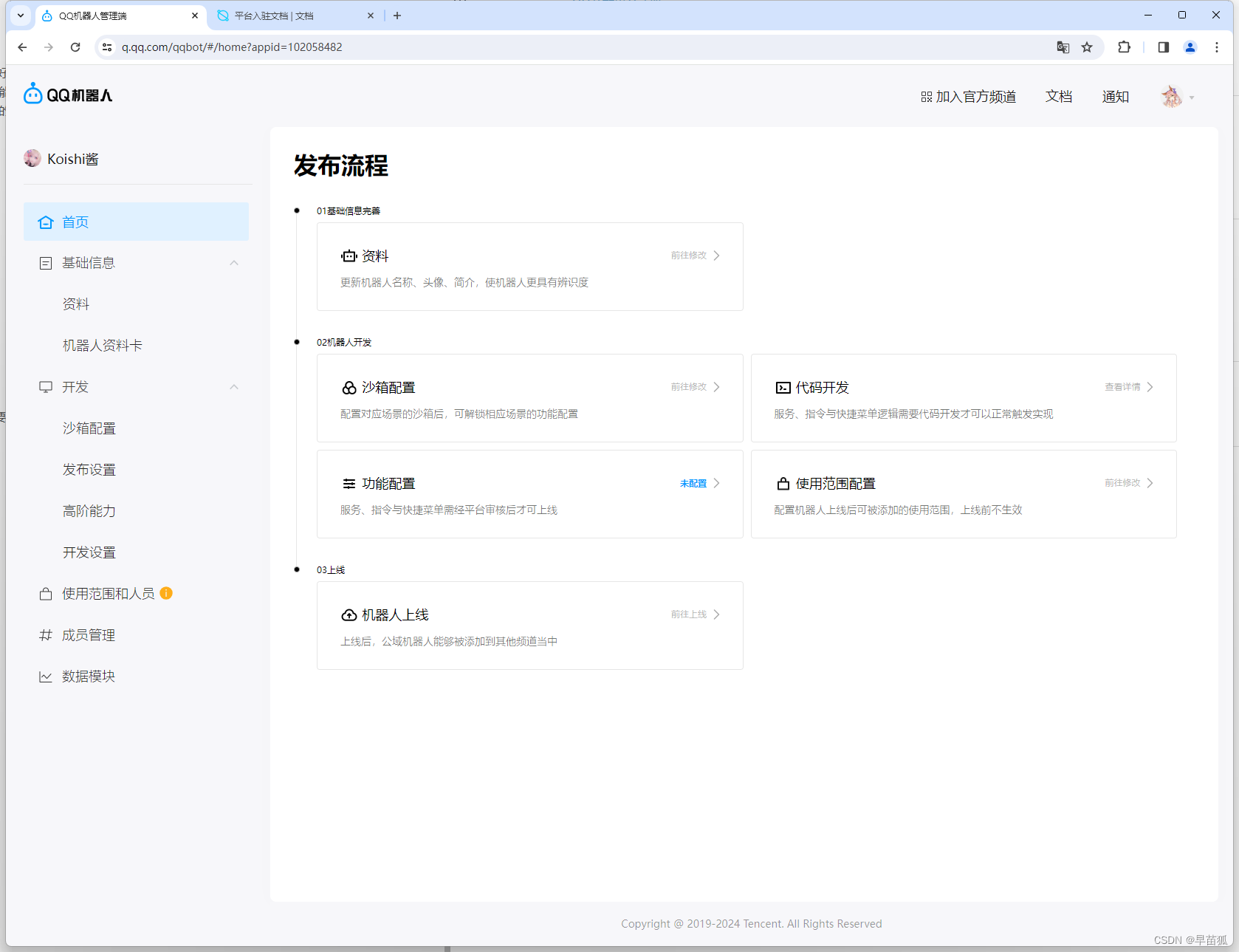Click chevron on the 资料 card

716,256
